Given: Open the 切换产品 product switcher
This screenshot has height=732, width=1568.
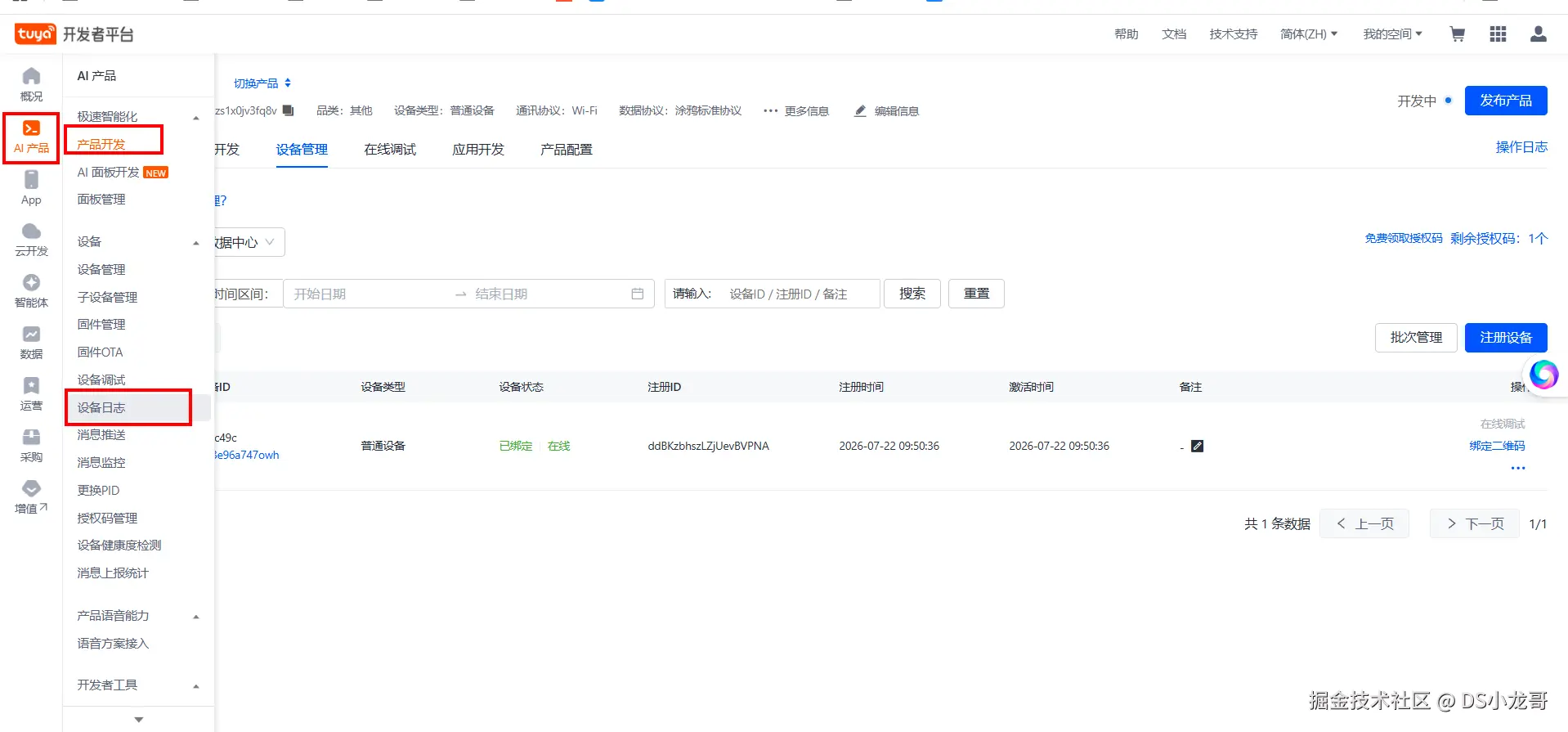Looking at the screenshot, I should (262, 83).
